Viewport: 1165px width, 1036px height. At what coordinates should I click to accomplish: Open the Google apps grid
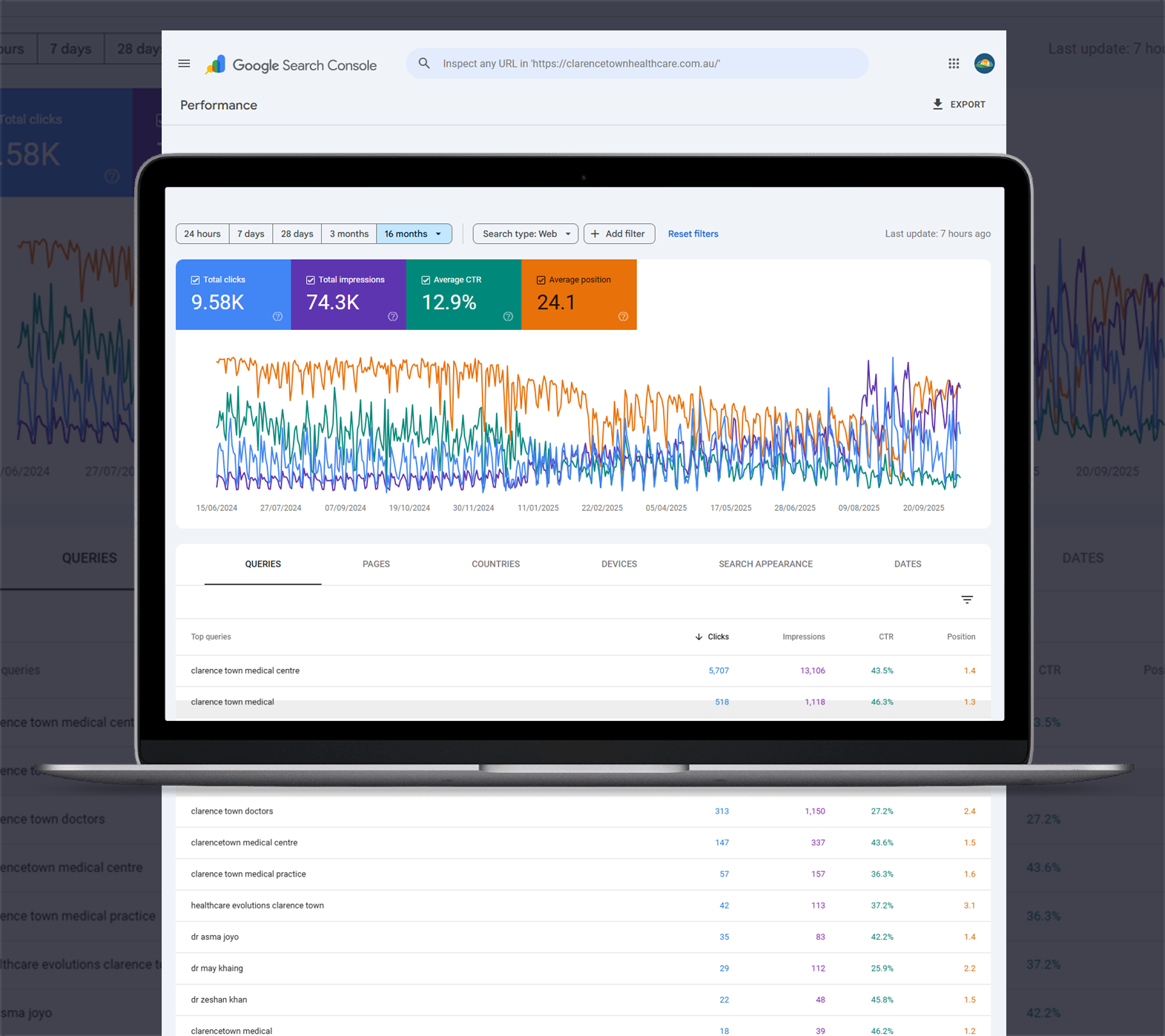954,64
